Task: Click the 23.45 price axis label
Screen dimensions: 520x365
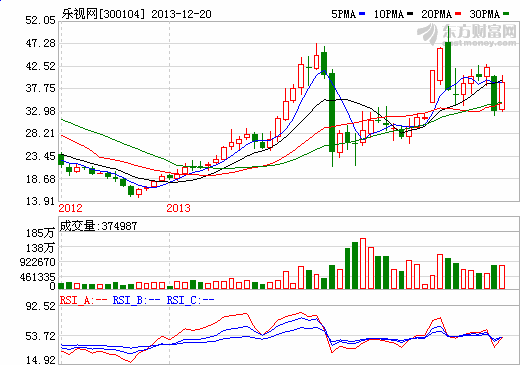Action: coord(41,156)
